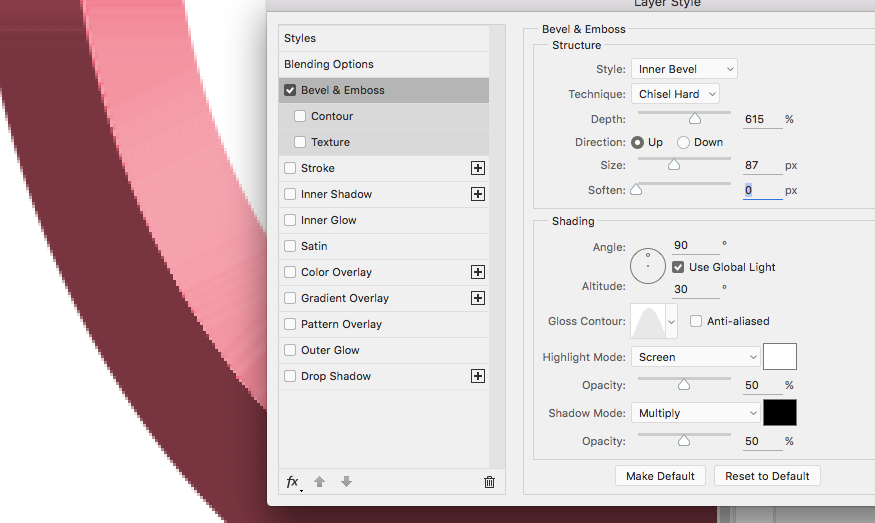The height and width of the screenshot is (523, 875).
Task: Enable the Pattern Overlay checkbox
Action: pos(290,324)
